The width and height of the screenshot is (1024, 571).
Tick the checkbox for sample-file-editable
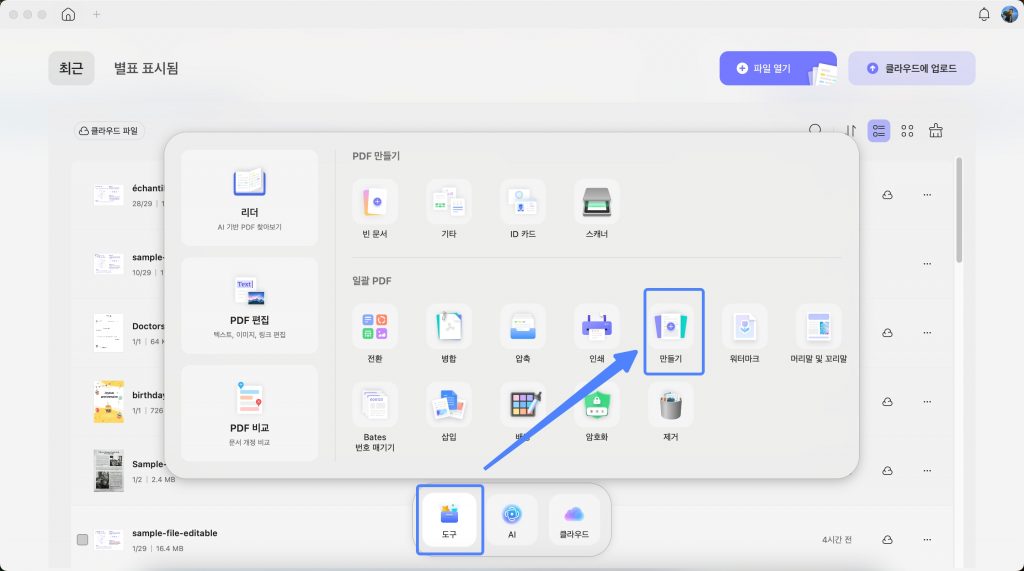tap(82, 540)
